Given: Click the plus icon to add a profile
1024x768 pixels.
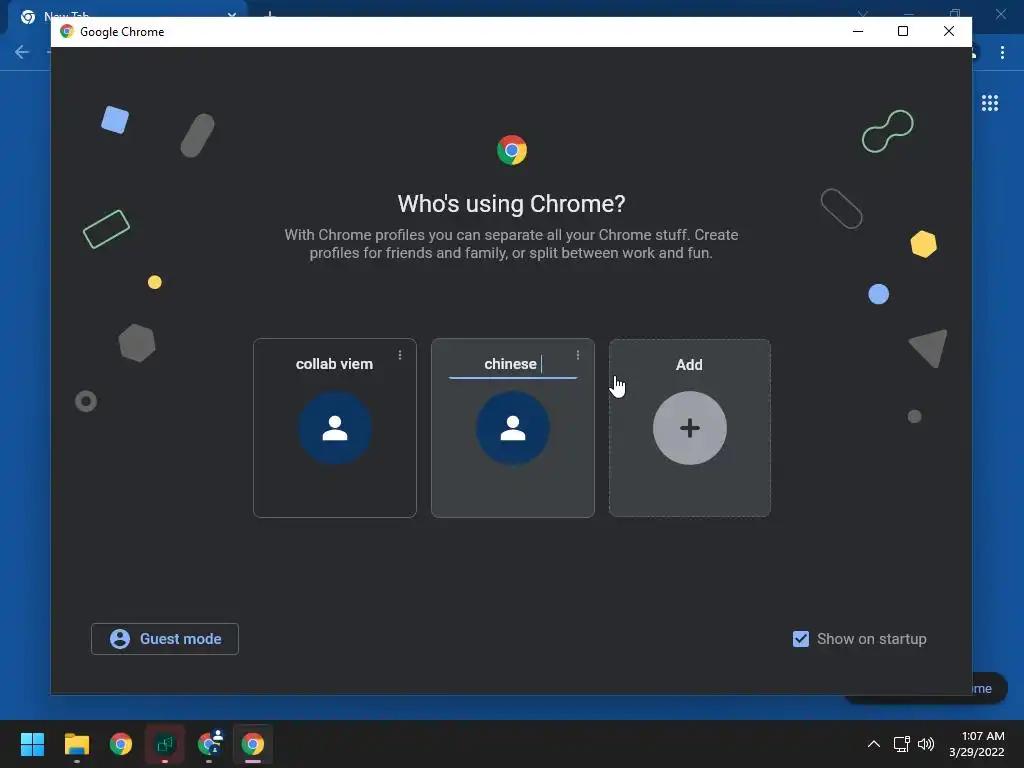Looking at the screenshot, I should (x=690, y=428).
